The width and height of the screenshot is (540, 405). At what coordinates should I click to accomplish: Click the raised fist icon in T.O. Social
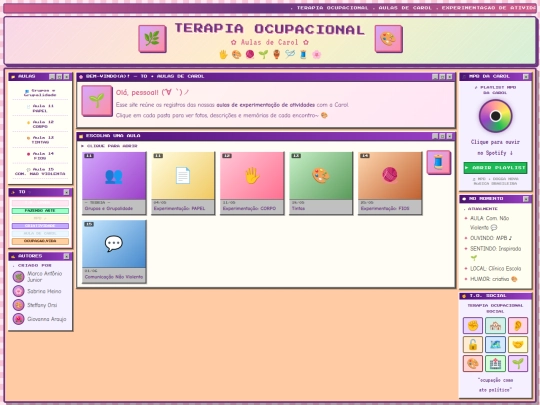pyautogui.click(x=473, y=325)
